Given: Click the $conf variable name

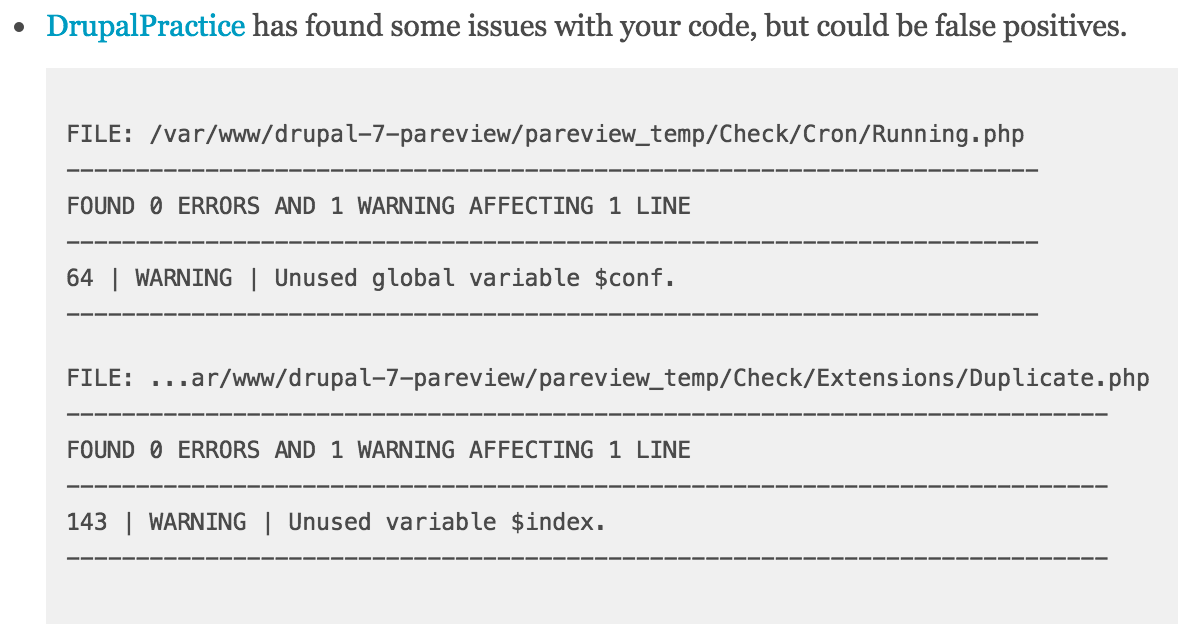Looking at the screenshot, I should click(629, 278).
